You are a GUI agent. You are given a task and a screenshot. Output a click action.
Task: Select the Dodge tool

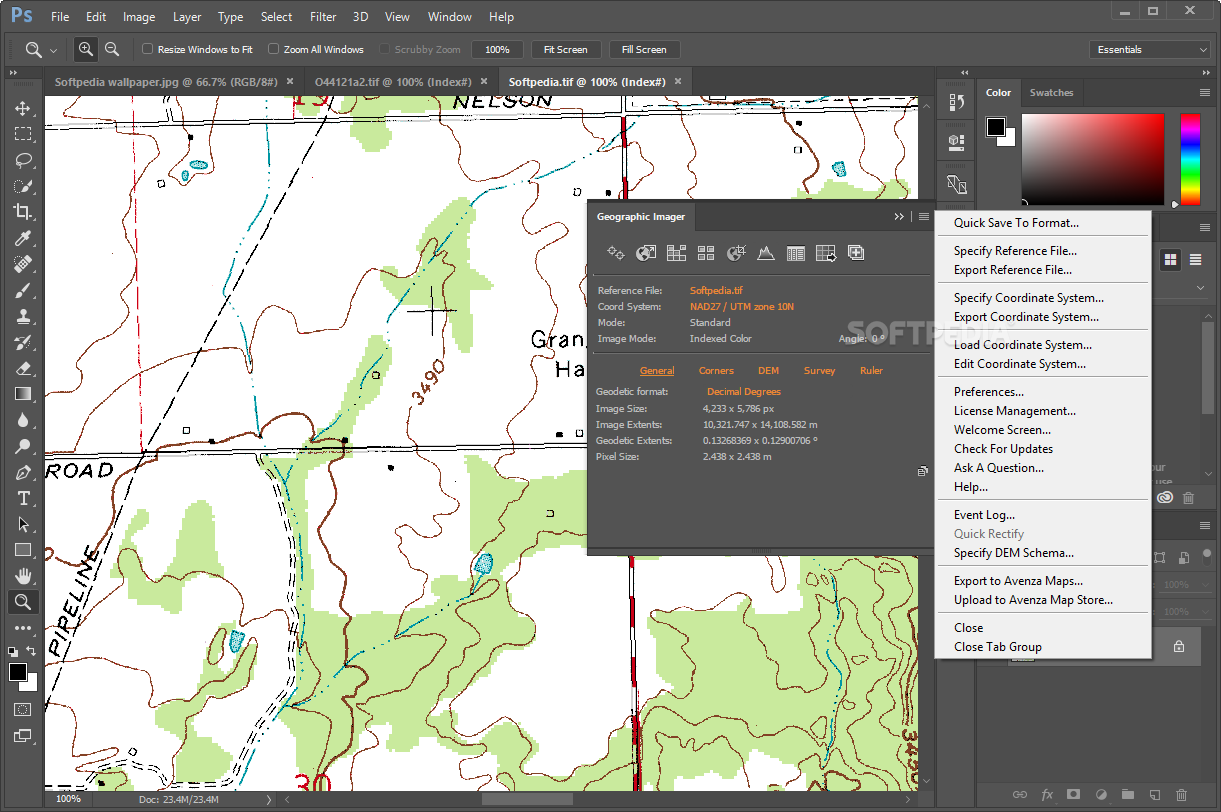click(22, 446)
